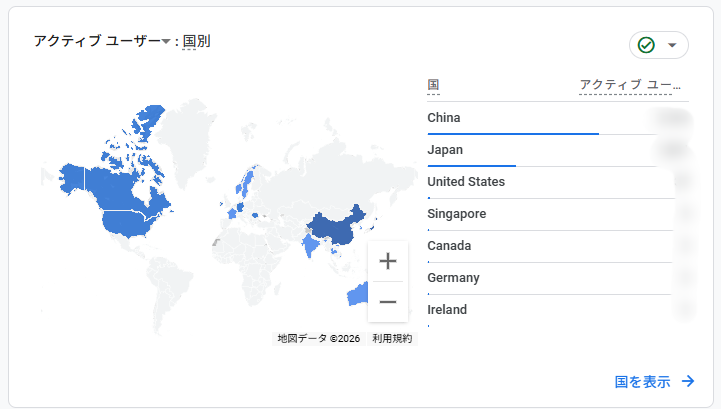Open the 利用規約 terms link

391,339
